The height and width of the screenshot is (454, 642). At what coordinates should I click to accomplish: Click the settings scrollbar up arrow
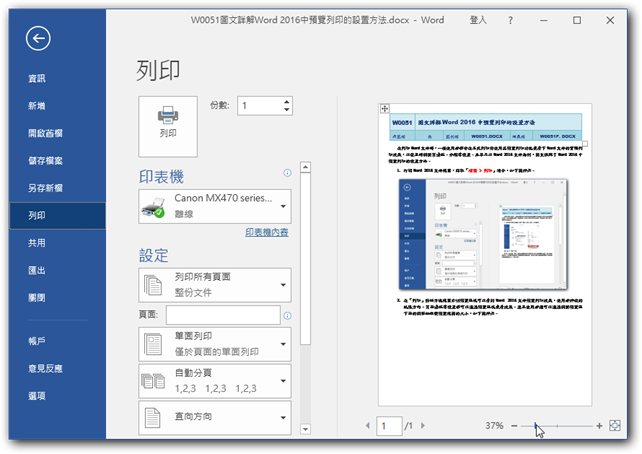point(305,167)
